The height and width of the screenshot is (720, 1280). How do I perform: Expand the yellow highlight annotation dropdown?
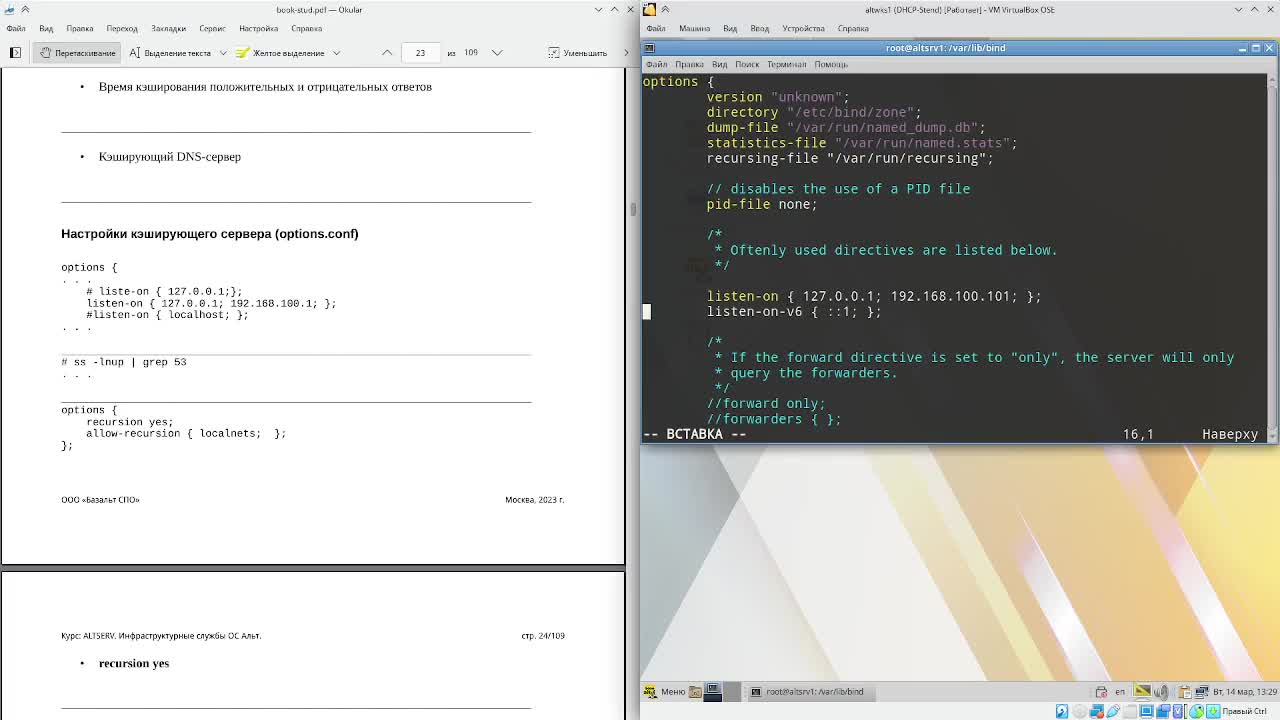[x=336, y=52]
